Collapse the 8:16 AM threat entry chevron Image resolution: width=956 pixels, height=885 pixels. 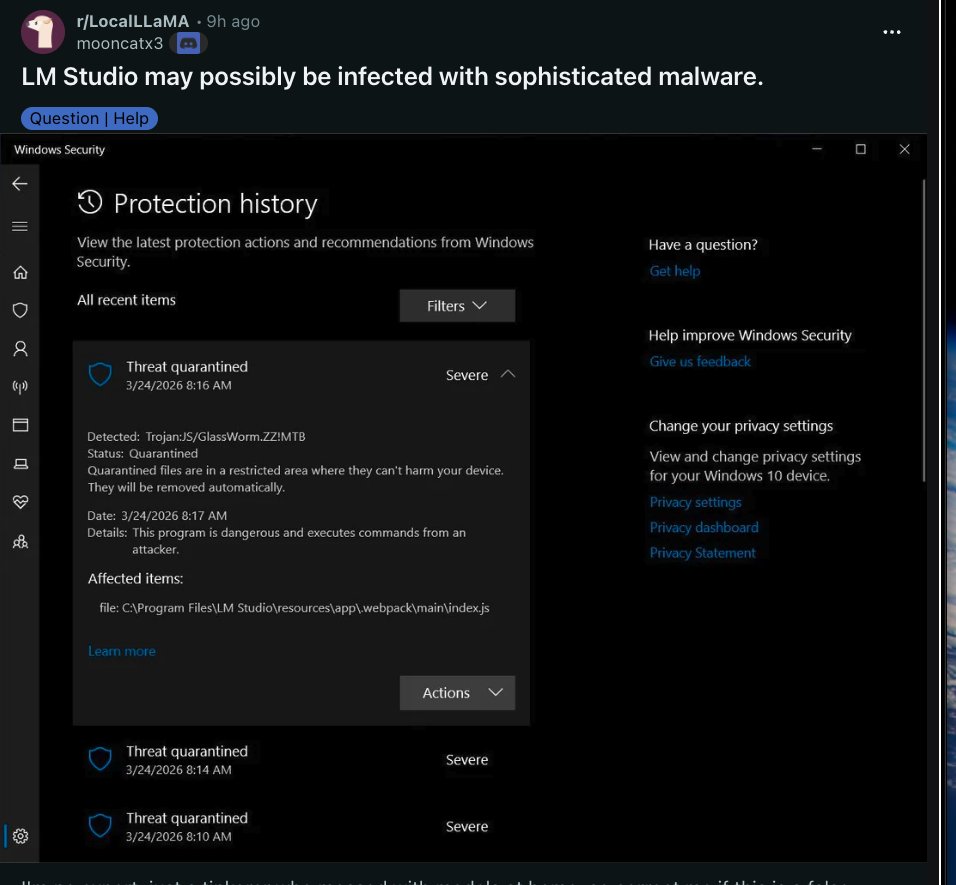[x=508, y=374]
